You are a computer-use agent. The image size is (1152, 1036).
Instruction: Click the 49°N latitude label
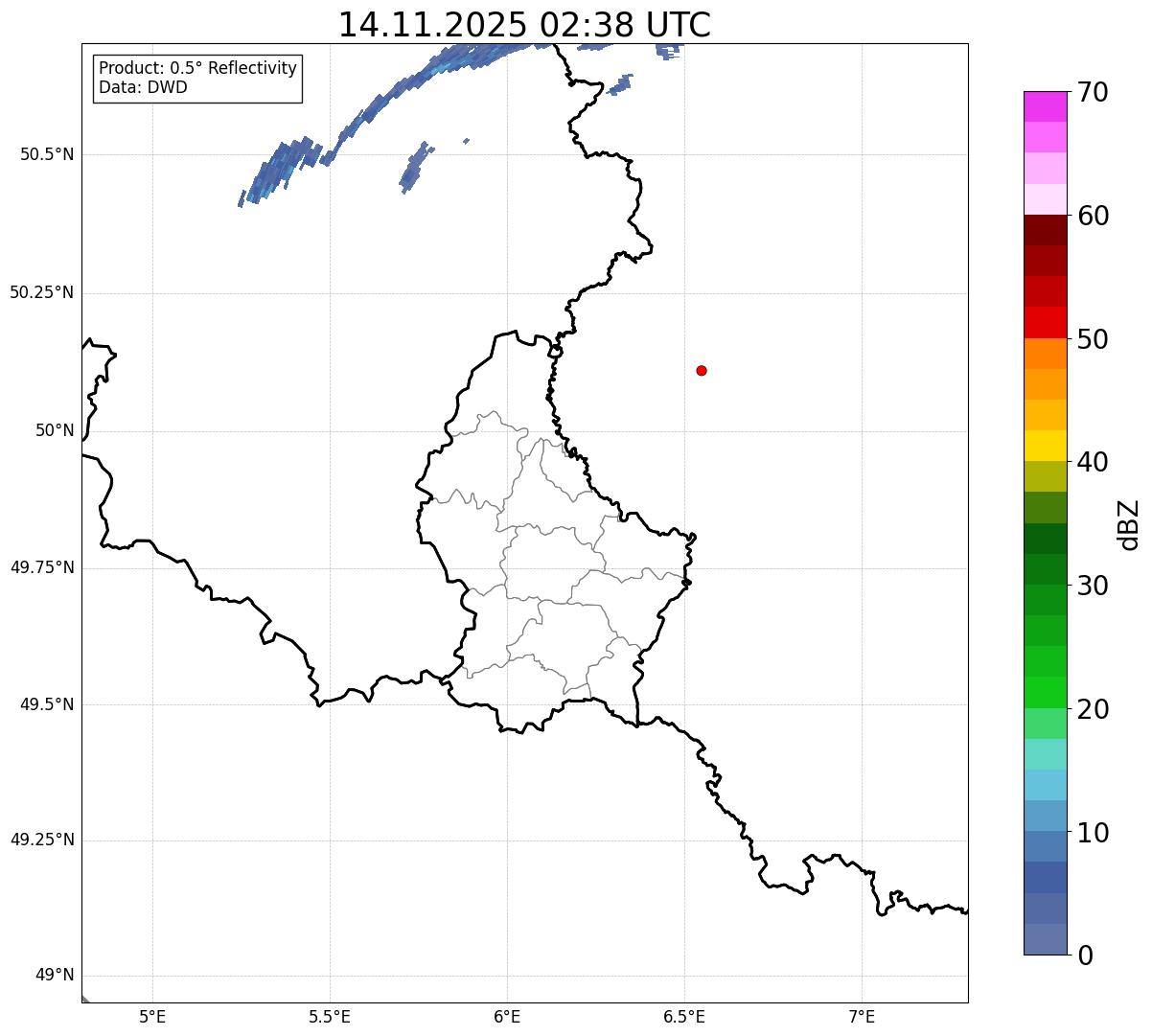pos(55,976)
